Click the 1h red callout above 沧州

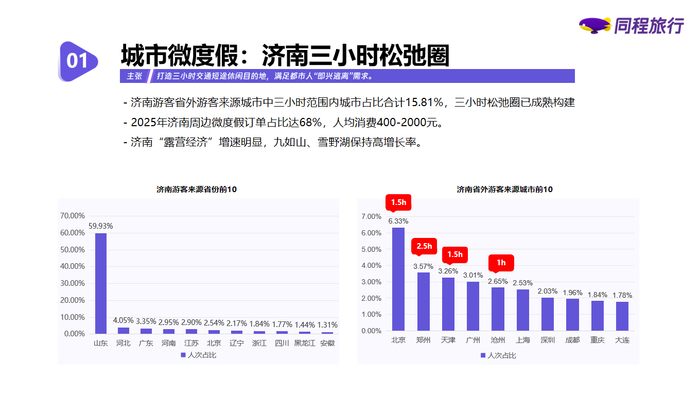pos(501,263)
